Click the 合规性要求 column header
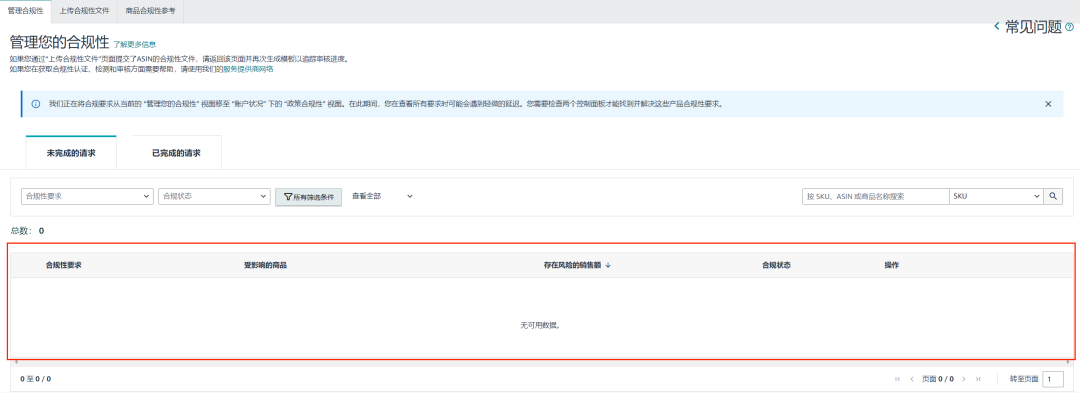This screenshot has height=397, width=1080. tap(63, 265)
